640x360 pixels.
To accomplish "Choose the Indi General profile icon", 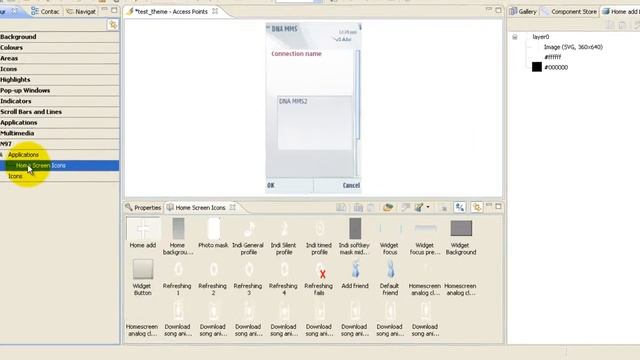I will (249, 229).
